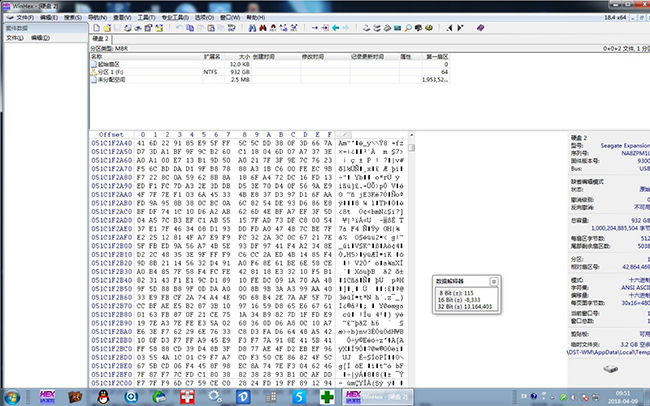
Task: Select the 起始扇区 row in partition list
Action: pos(269,64)
